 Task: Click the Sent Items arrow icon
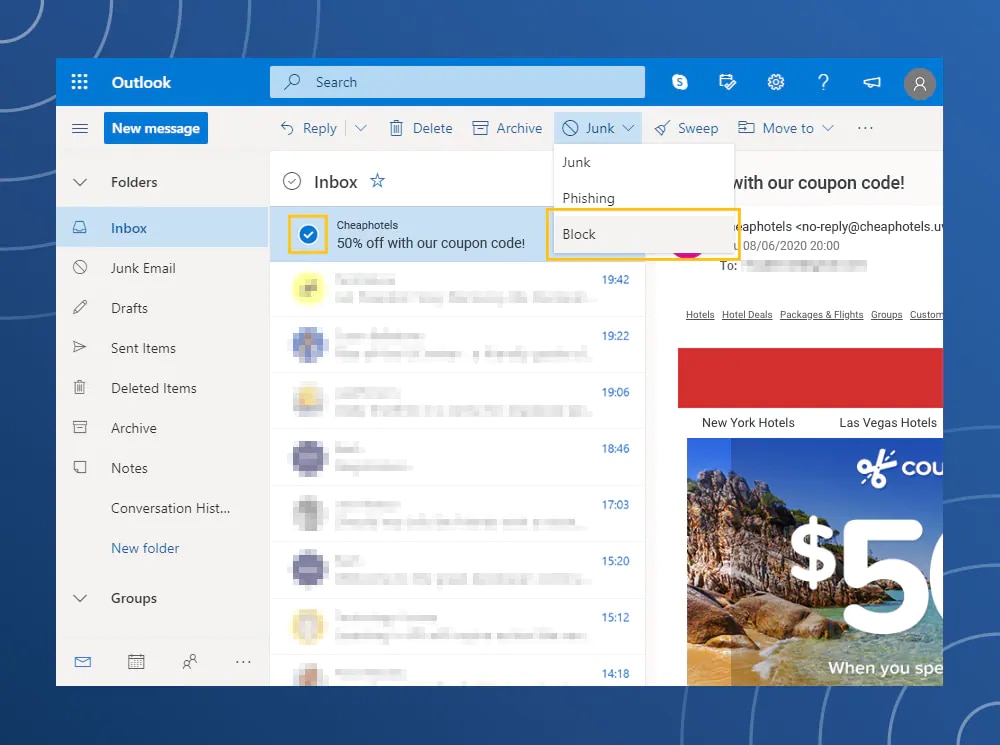coord(80,347)
